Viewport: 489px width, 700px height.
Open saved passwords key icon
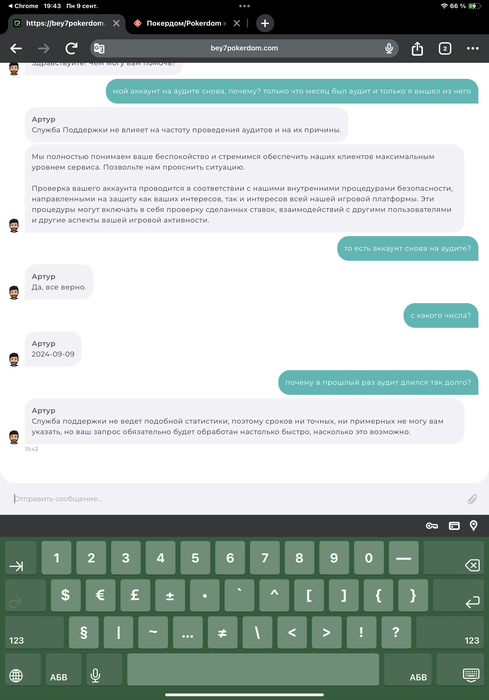431,526
